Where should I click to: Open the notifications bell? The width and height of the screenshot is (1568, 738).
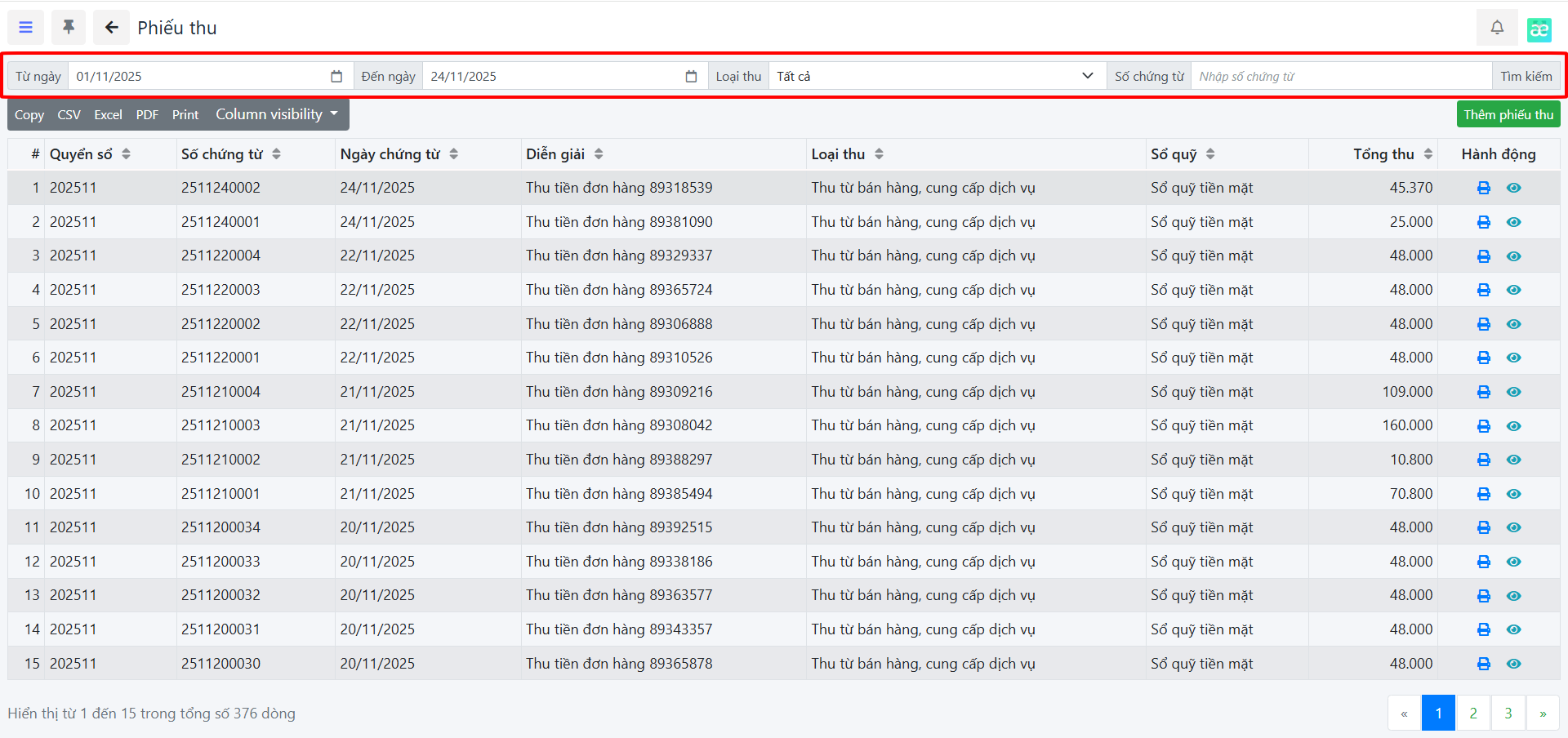1496,28
